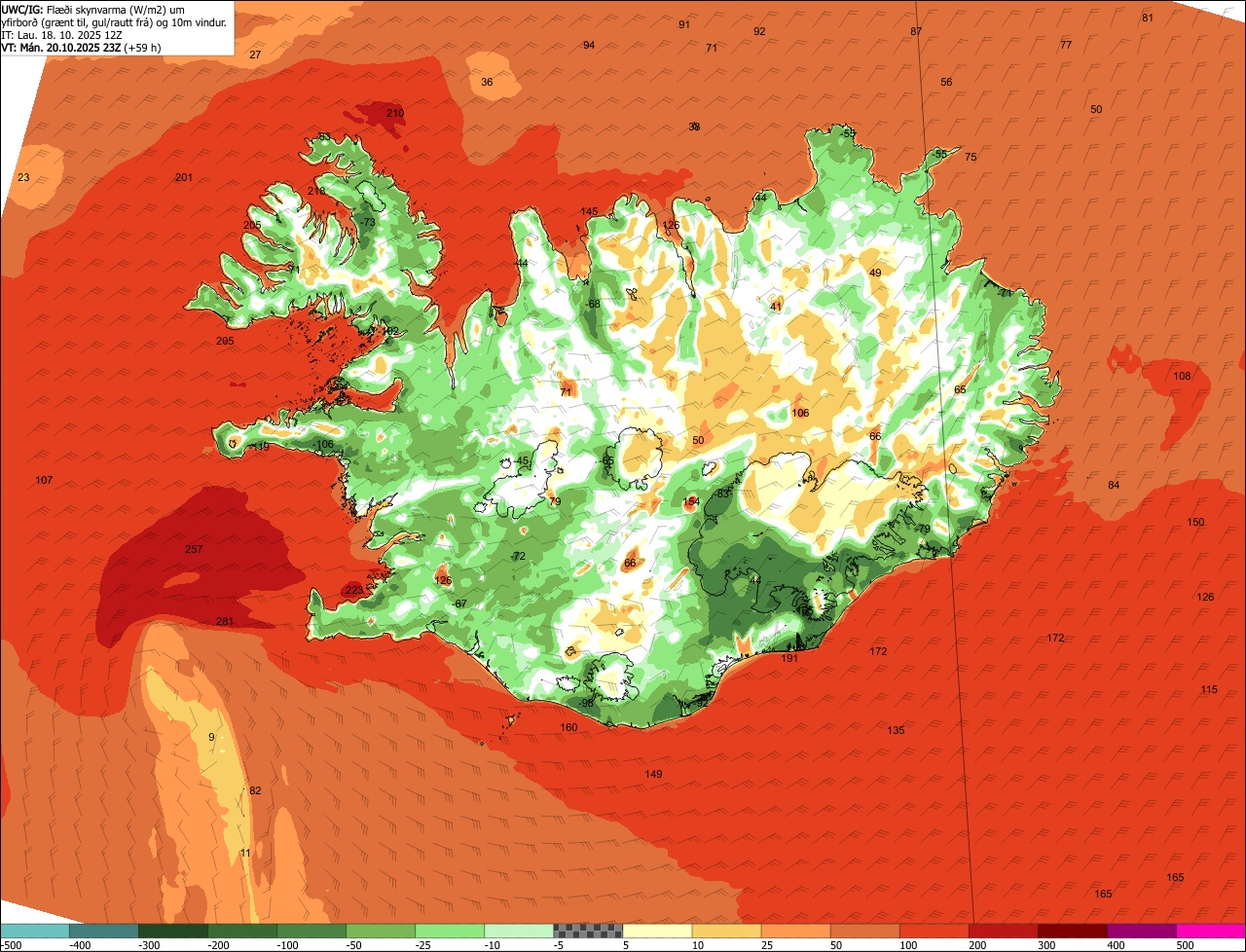Image resolution: width=1246 pixels, height=952 pixels.
Task: Click the legend swatch between 10 and 25
Action: click(x=726, y=931)
